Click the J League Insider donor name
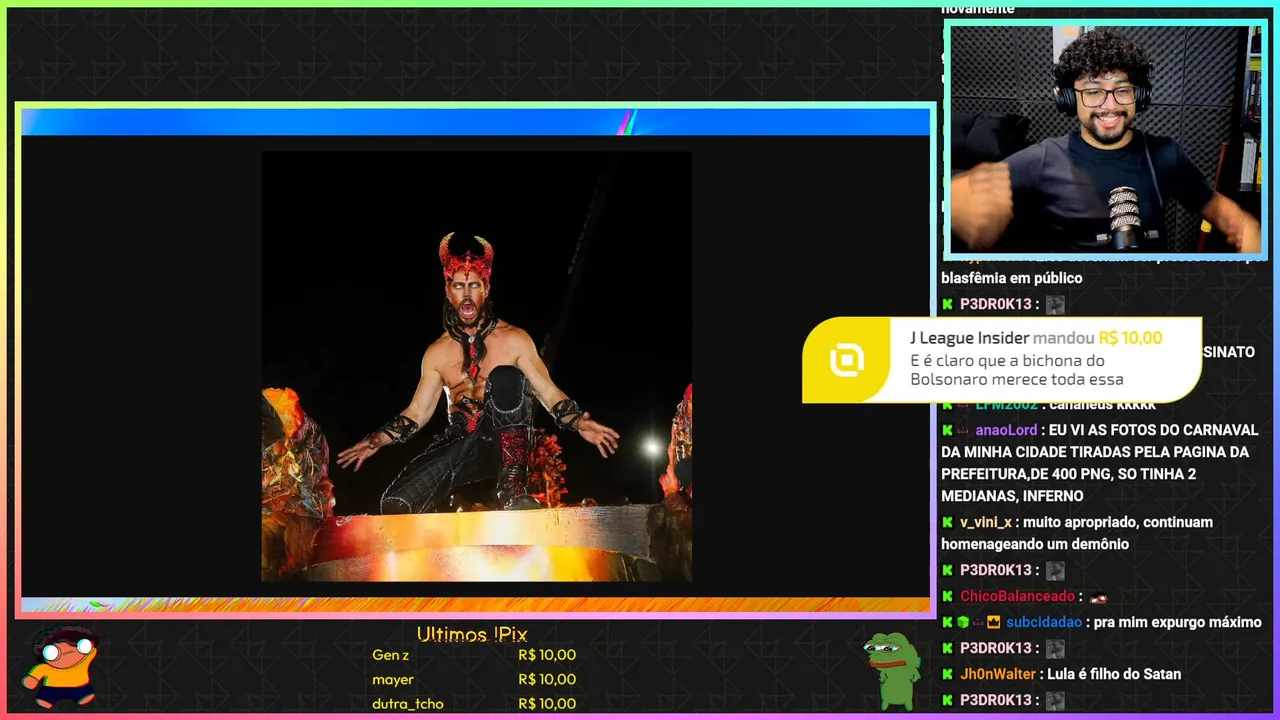The height and width of the screenshot is (720, 1280). pos(969,338)
